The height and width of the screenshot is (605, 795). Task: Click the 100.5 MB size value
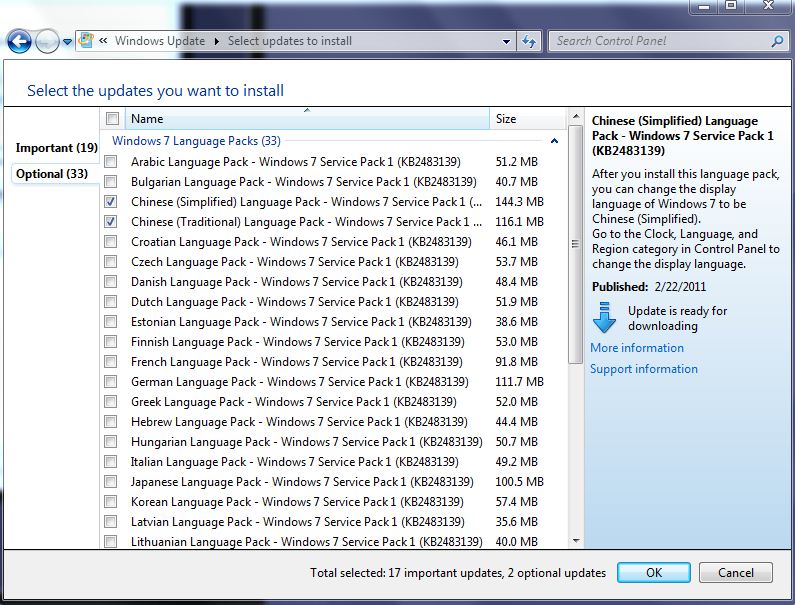[519, 482]
